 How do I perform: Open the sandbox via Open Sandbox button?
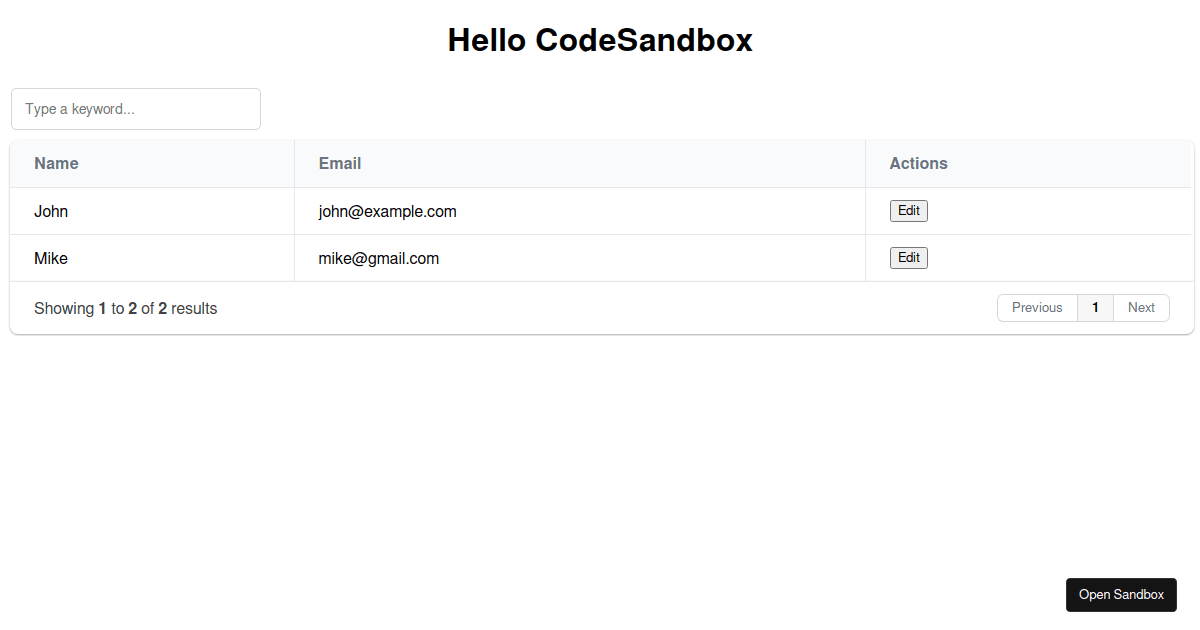[x=1121, y=594]
